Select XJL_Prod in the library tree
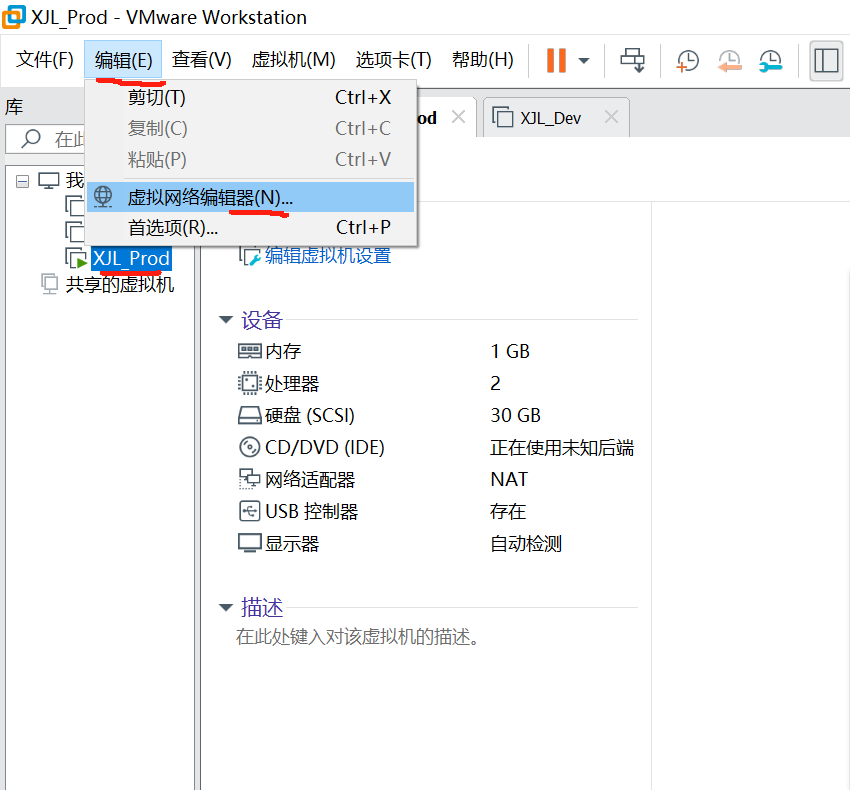850x790 pixels. pyautogui.click(x=131, y=258)
